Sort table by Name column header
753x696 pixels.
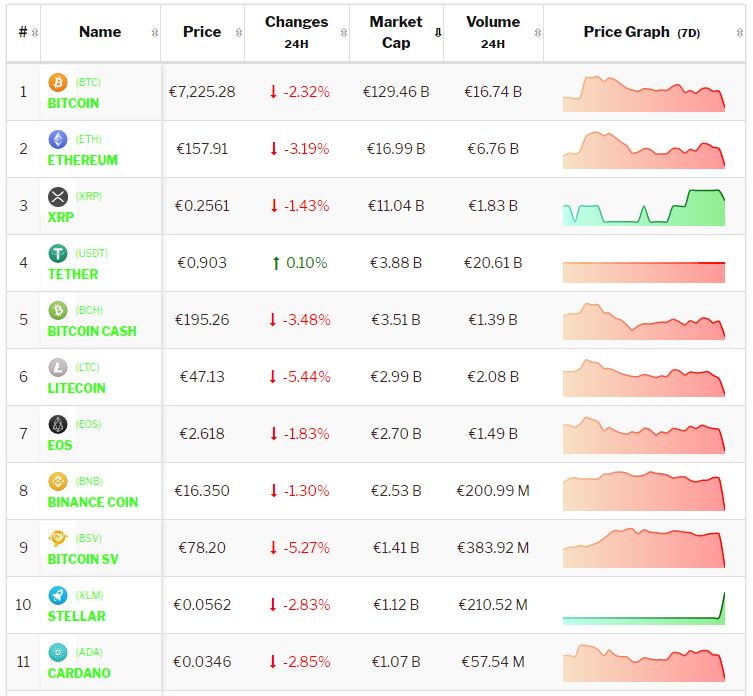click(x=100, y=32)
